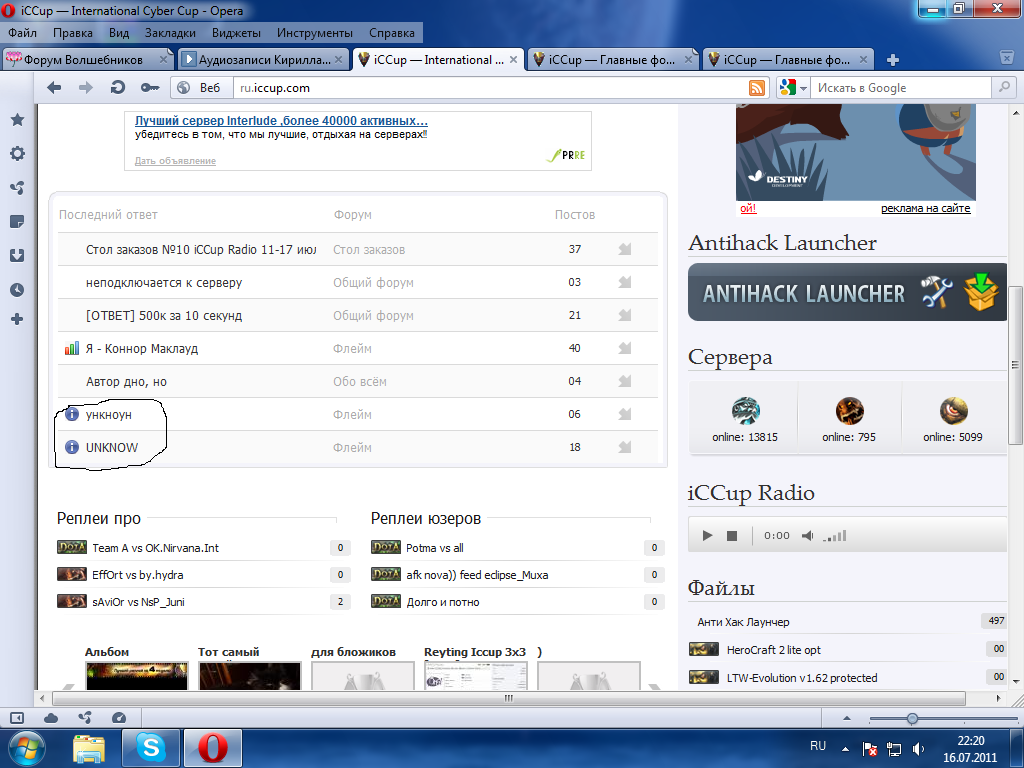Open the Анти Хак Лаунчер file

pos(743,622)
